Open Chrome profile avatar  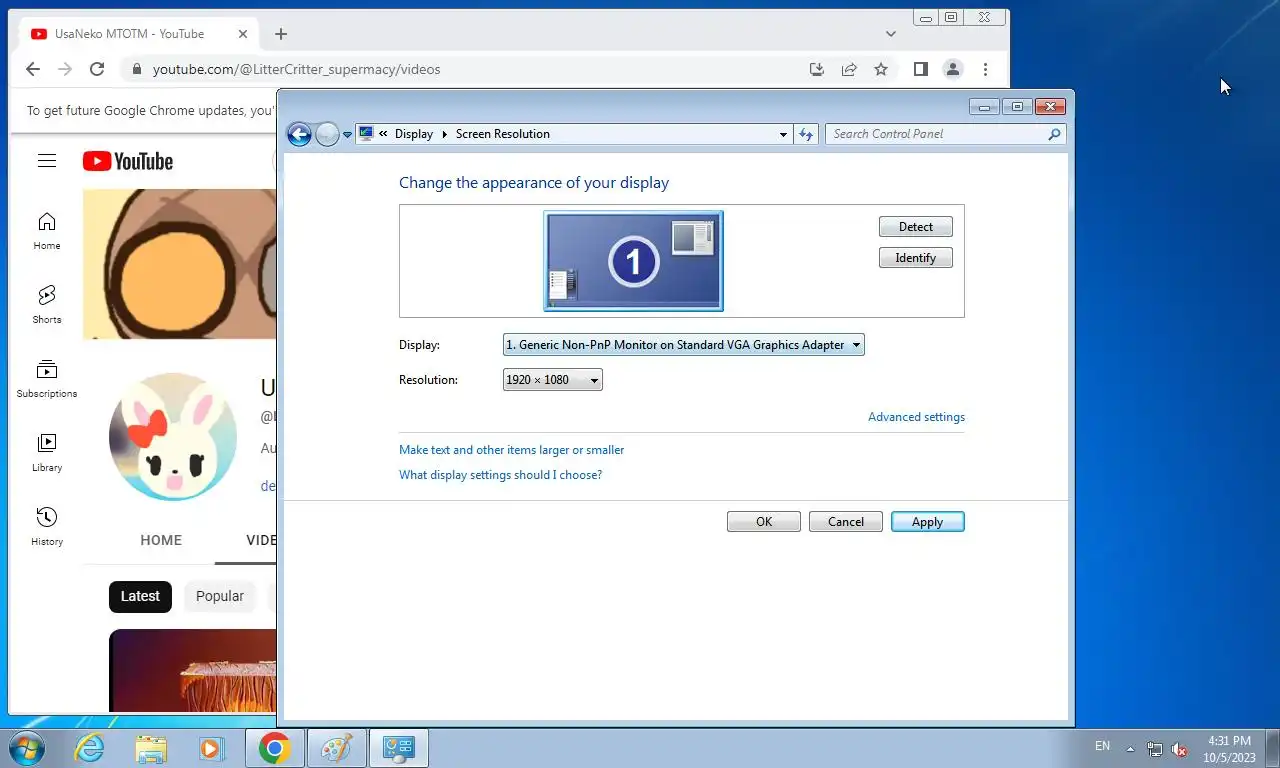(x=953, y=69)
